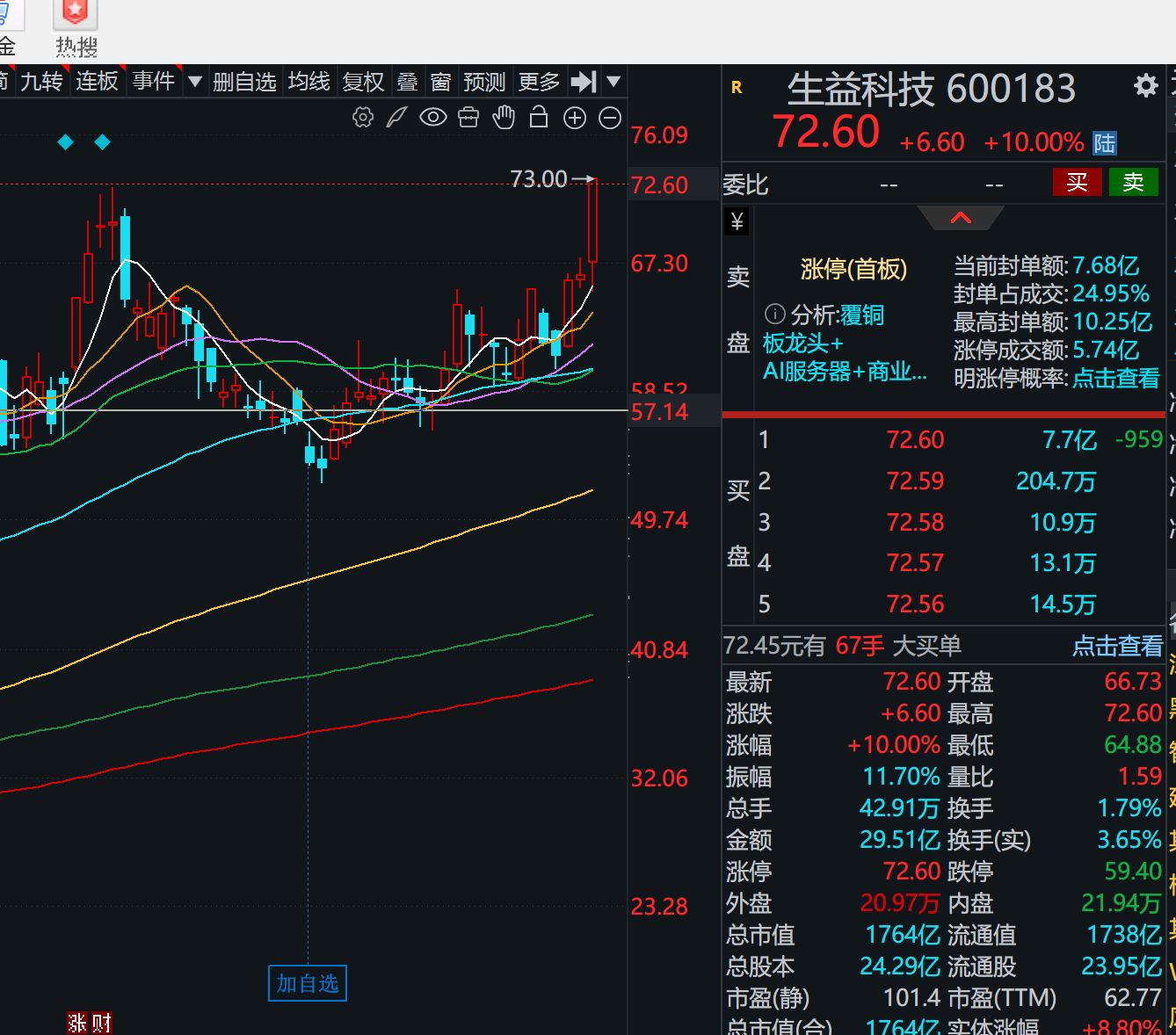Viewport: 1176px width, 1035px height.
Task: Click 当前封单额 value 7.68亿
Action: tap(1106, 266)
